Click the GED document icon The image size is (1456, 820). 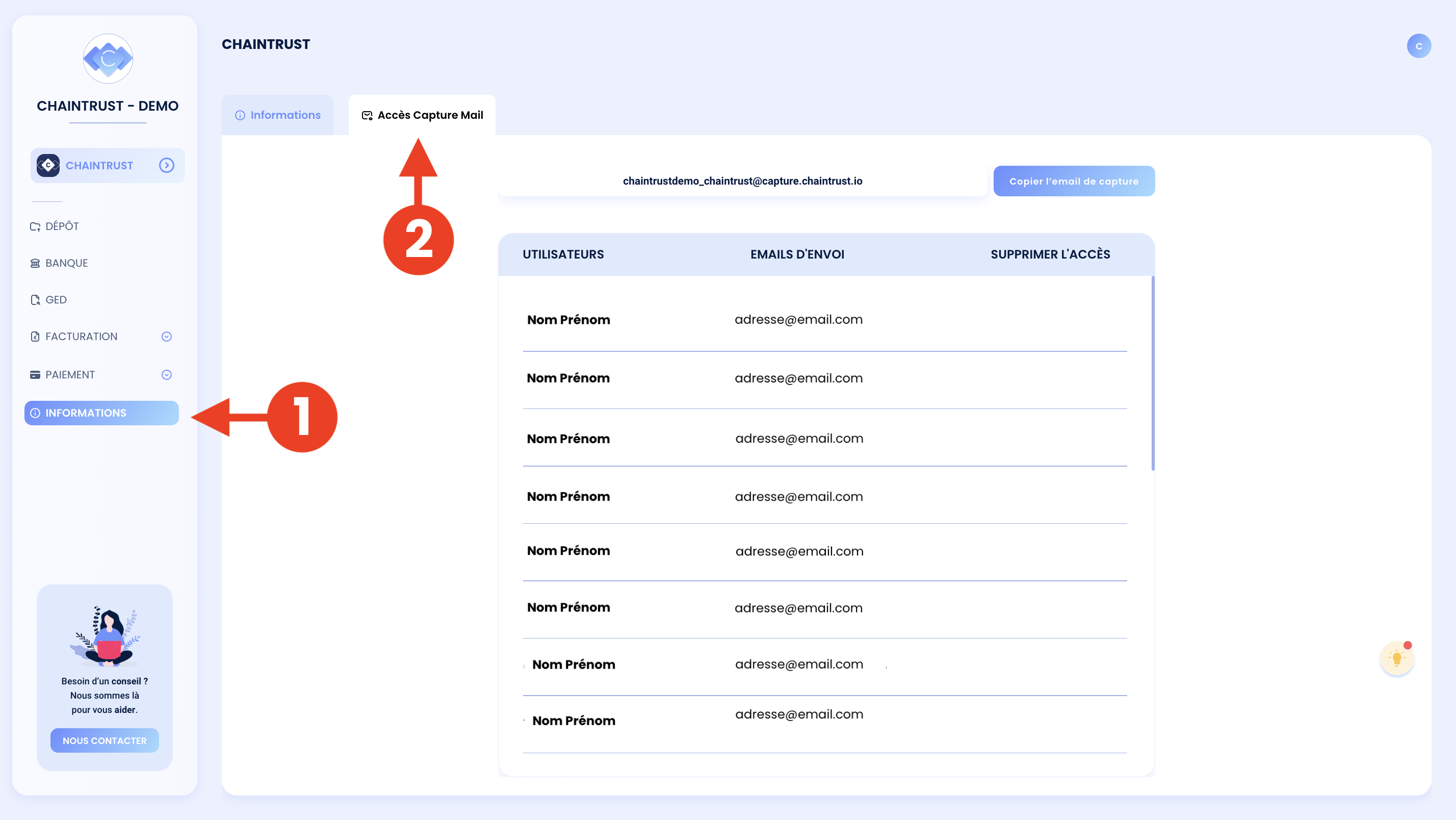pyautogui.click(x=35, y=300)
